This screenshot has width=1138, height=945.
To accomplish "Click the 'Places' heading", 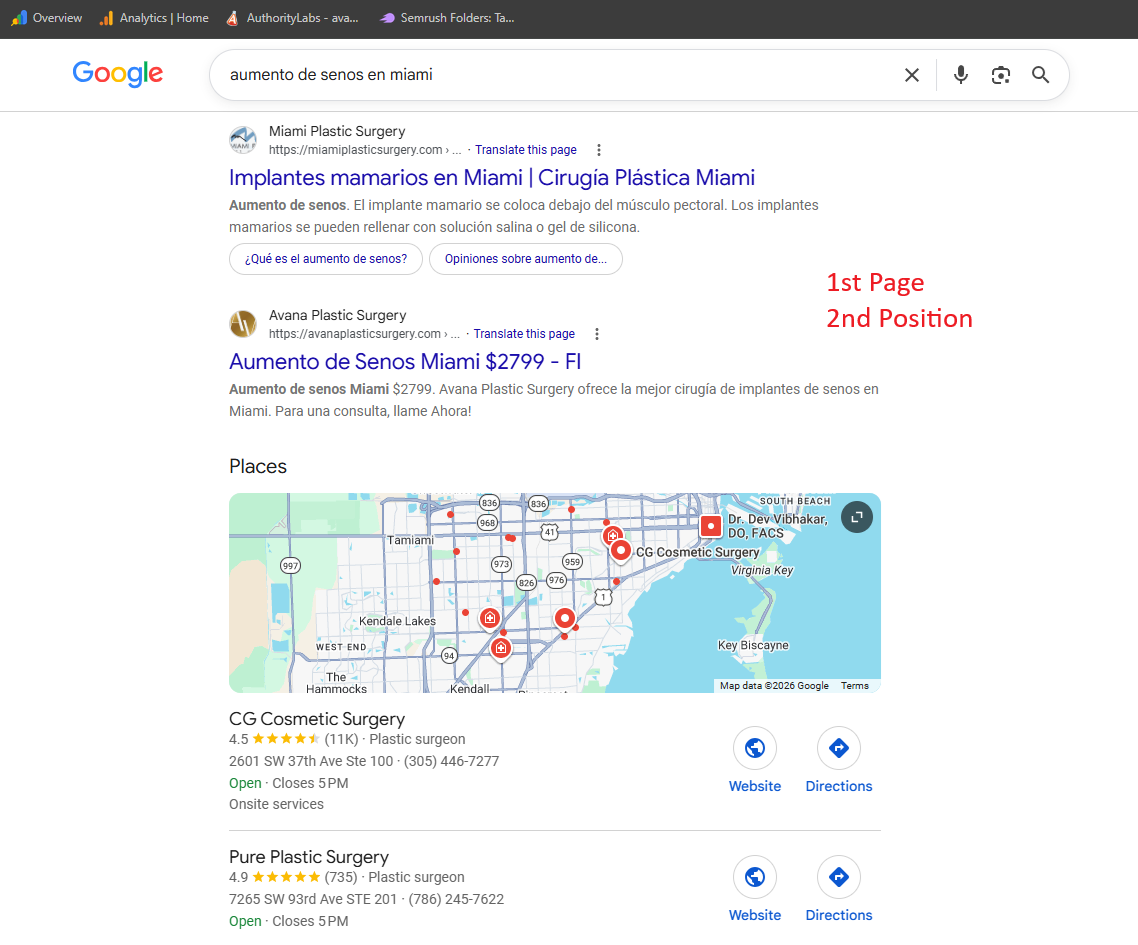I will click(258, 467).
